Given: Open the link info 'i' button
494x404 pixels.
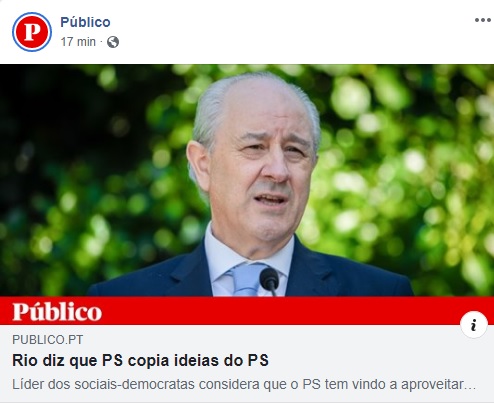Looking at the screenshot, I should pos(474,325).
